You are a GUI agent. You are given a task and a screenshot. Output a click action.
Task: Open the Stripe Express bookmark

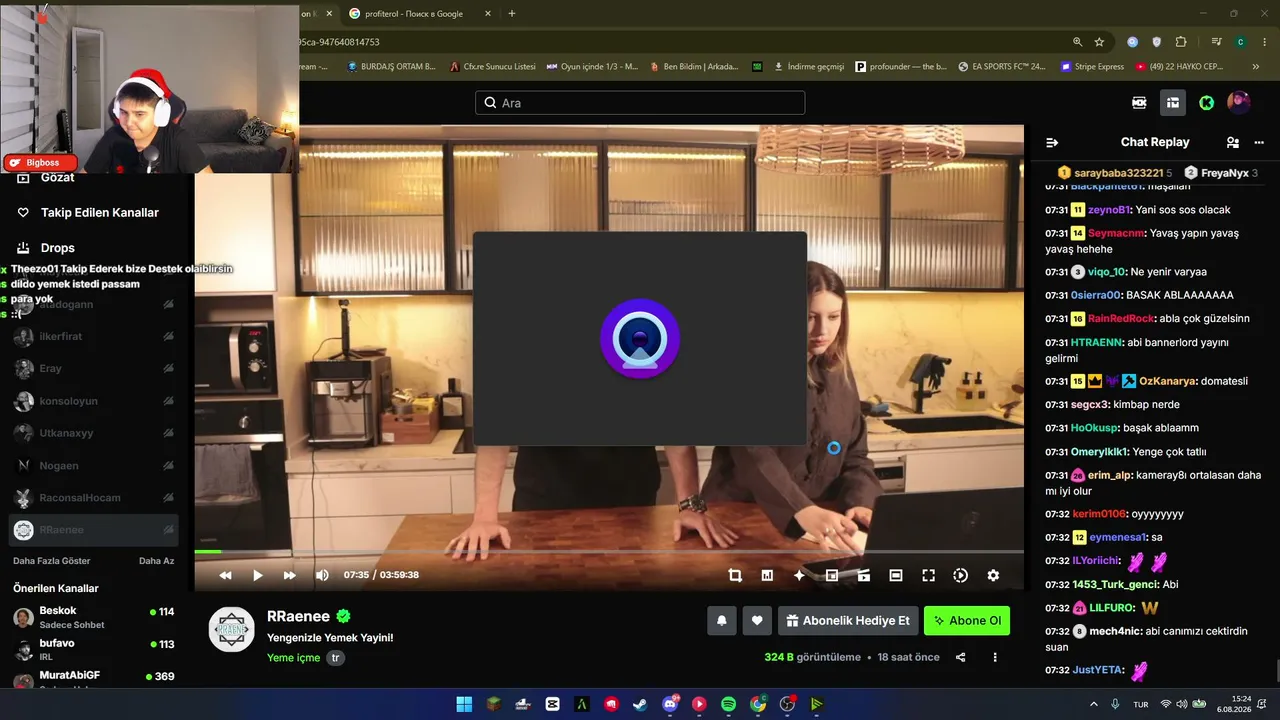pos(1090,67)
